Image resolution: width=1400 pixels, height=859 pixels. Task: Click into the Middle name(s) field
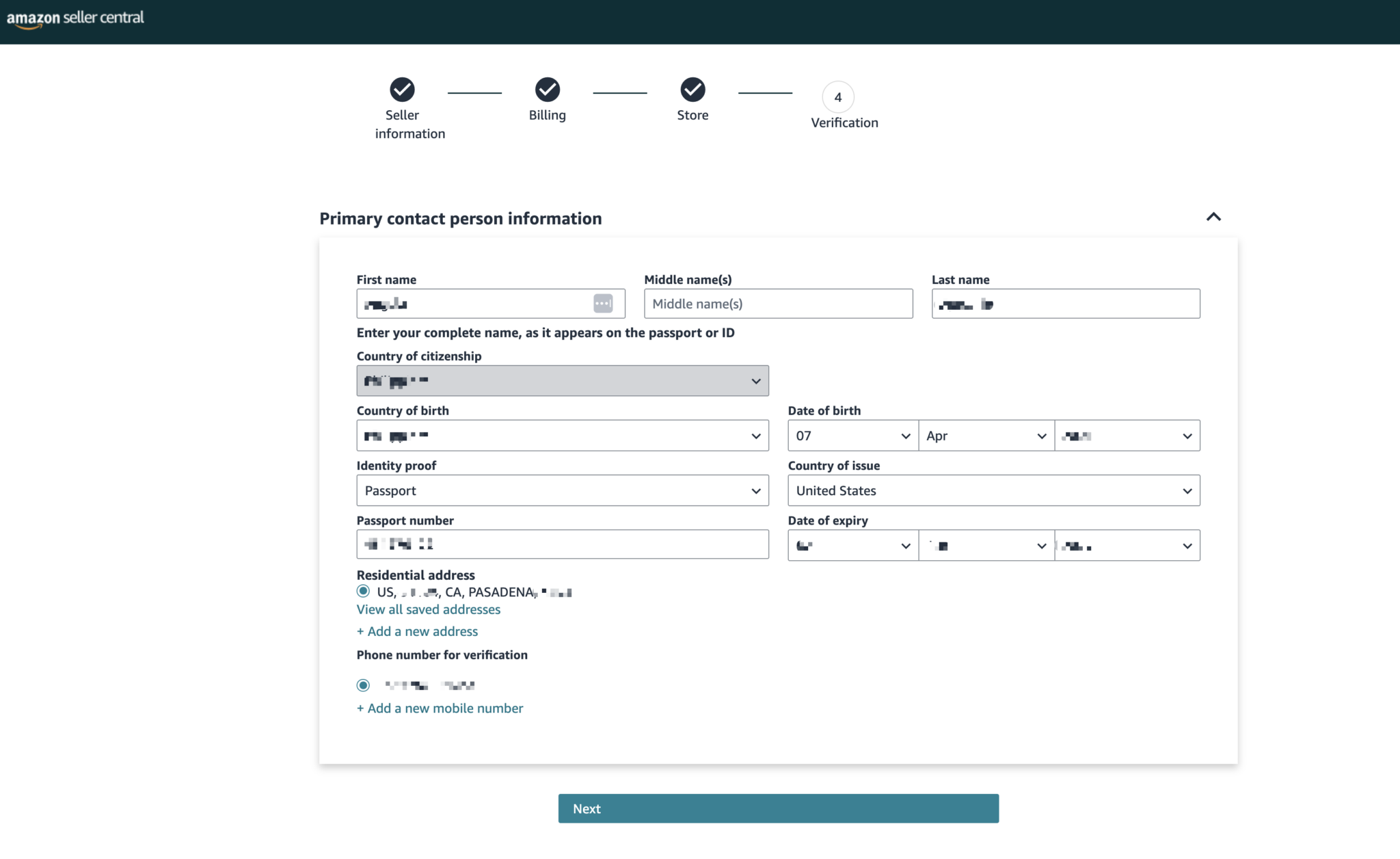tap(778, 304)
